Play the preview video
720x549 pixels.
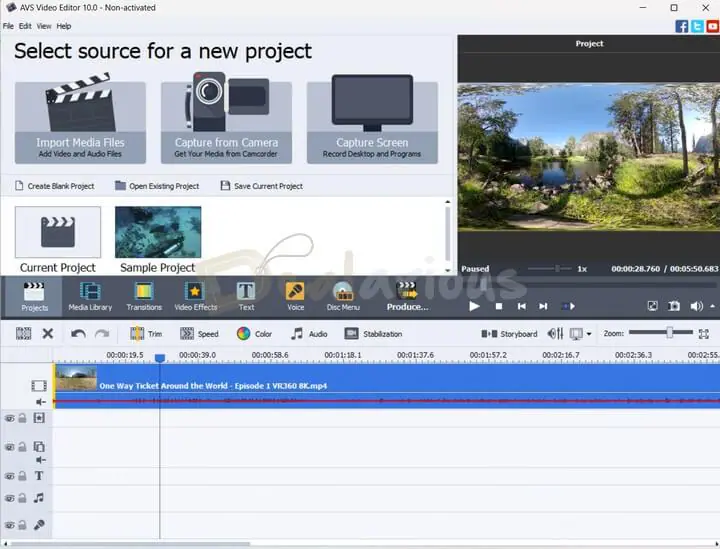474,306
